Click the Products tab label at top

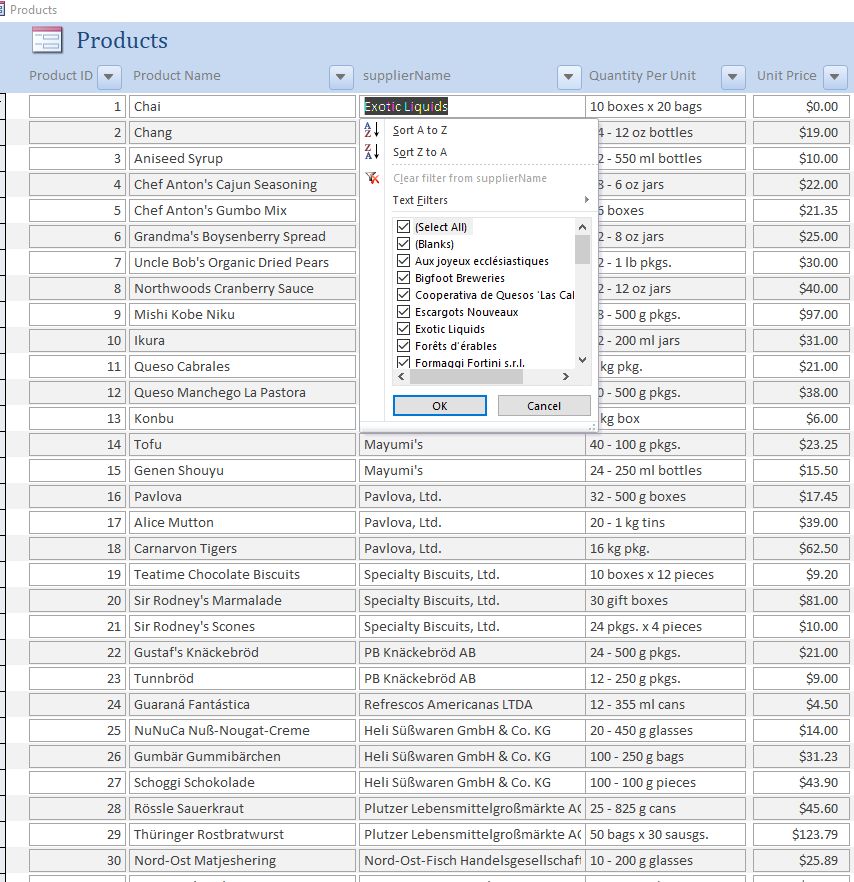[x=33, y=10]
